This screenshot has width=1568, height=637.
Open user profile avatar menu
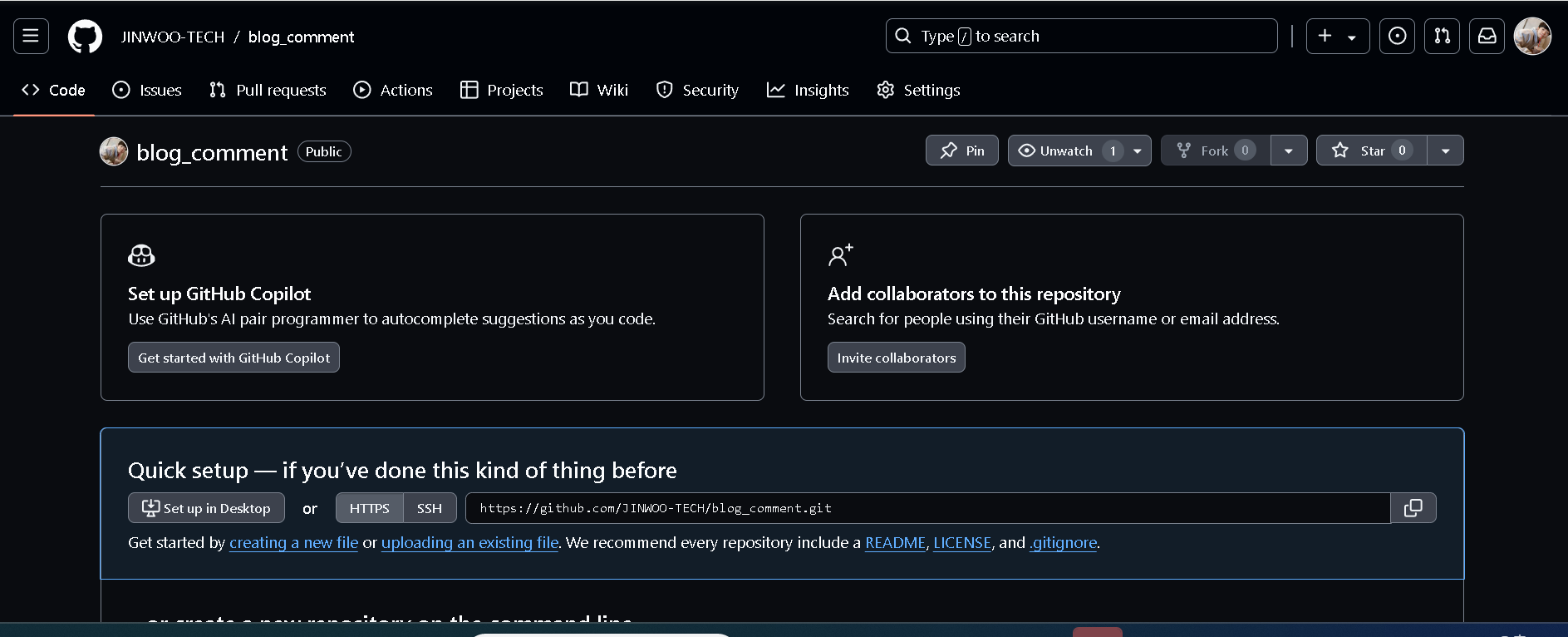[x=1532, y=36]
